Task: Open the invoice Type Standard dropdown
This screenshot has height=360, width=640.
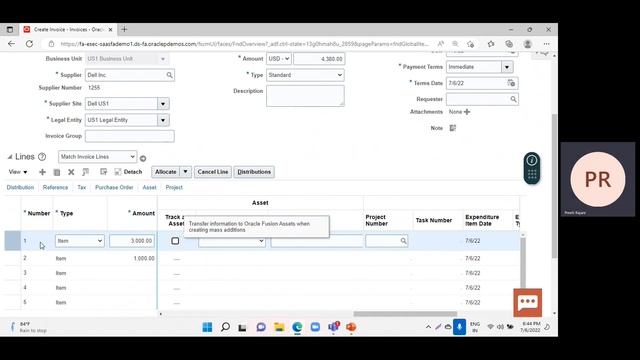Action: [305, 75]
